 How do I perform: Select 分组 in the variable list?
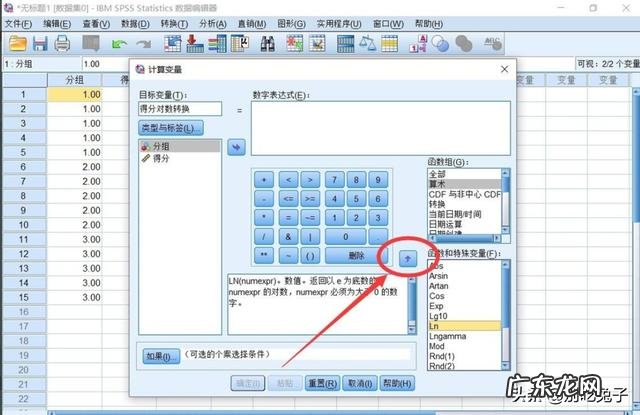tap(180, 146)
